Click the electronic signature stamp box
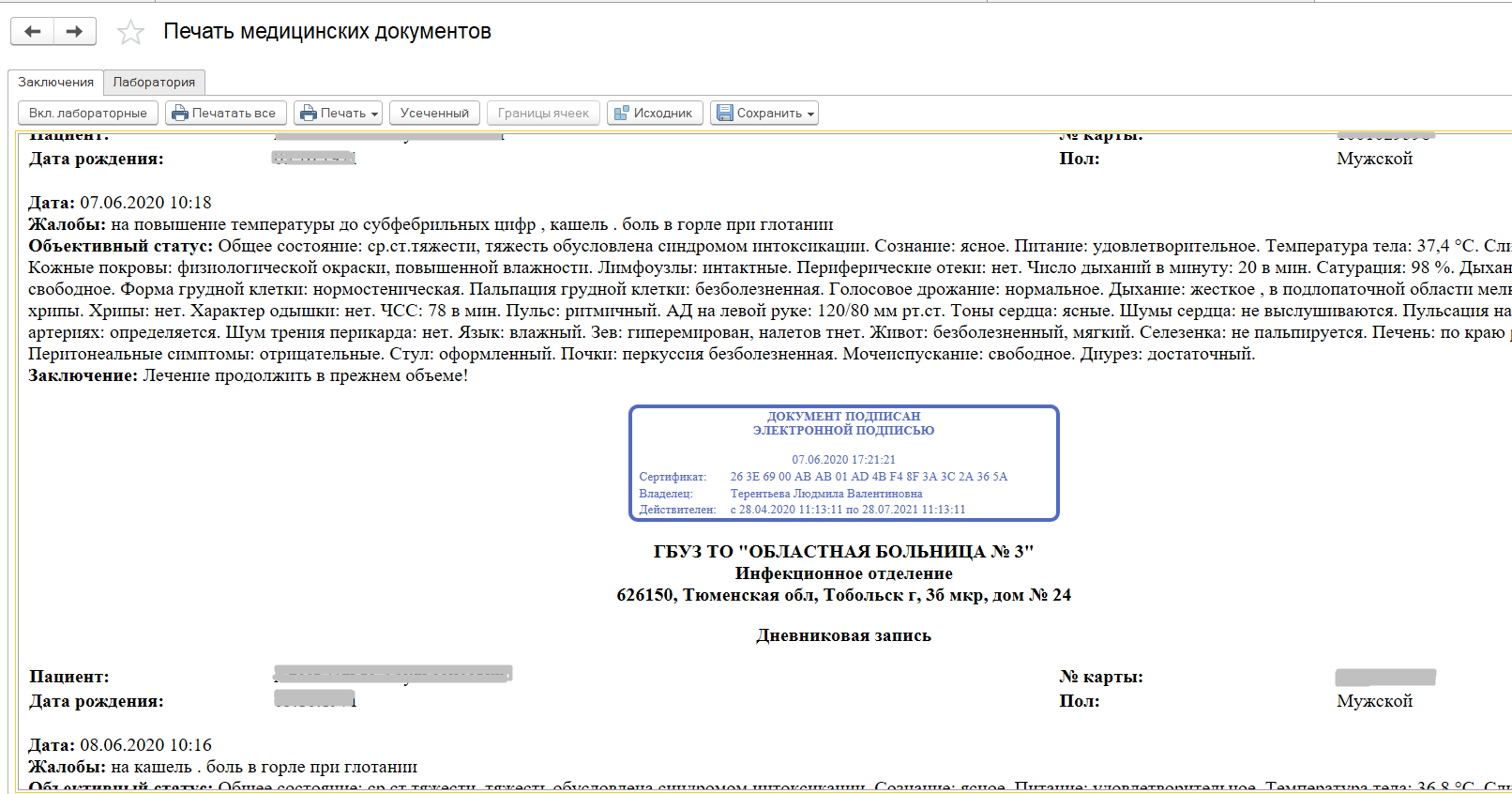The width and height of the screenshot is (1512, 794). pos(843,463)
